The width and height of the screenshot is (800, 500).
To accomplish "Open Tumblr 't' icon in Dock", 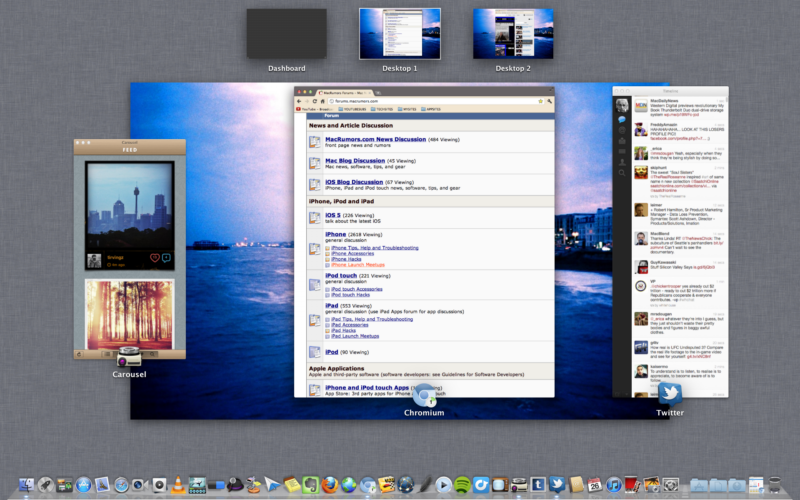I will click(538, 485).
